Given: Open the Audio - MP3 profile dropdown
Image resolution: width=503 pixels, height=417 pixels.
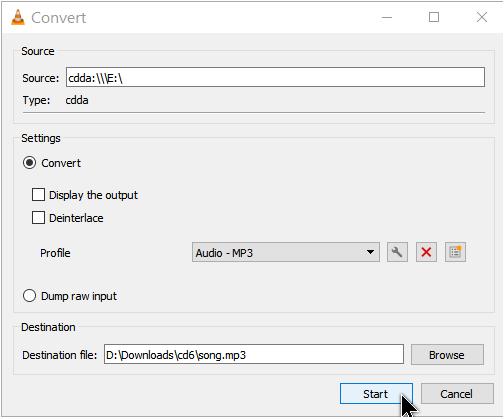Looking at the screenshot, I should pyautogui.click(x=286, y=252).
